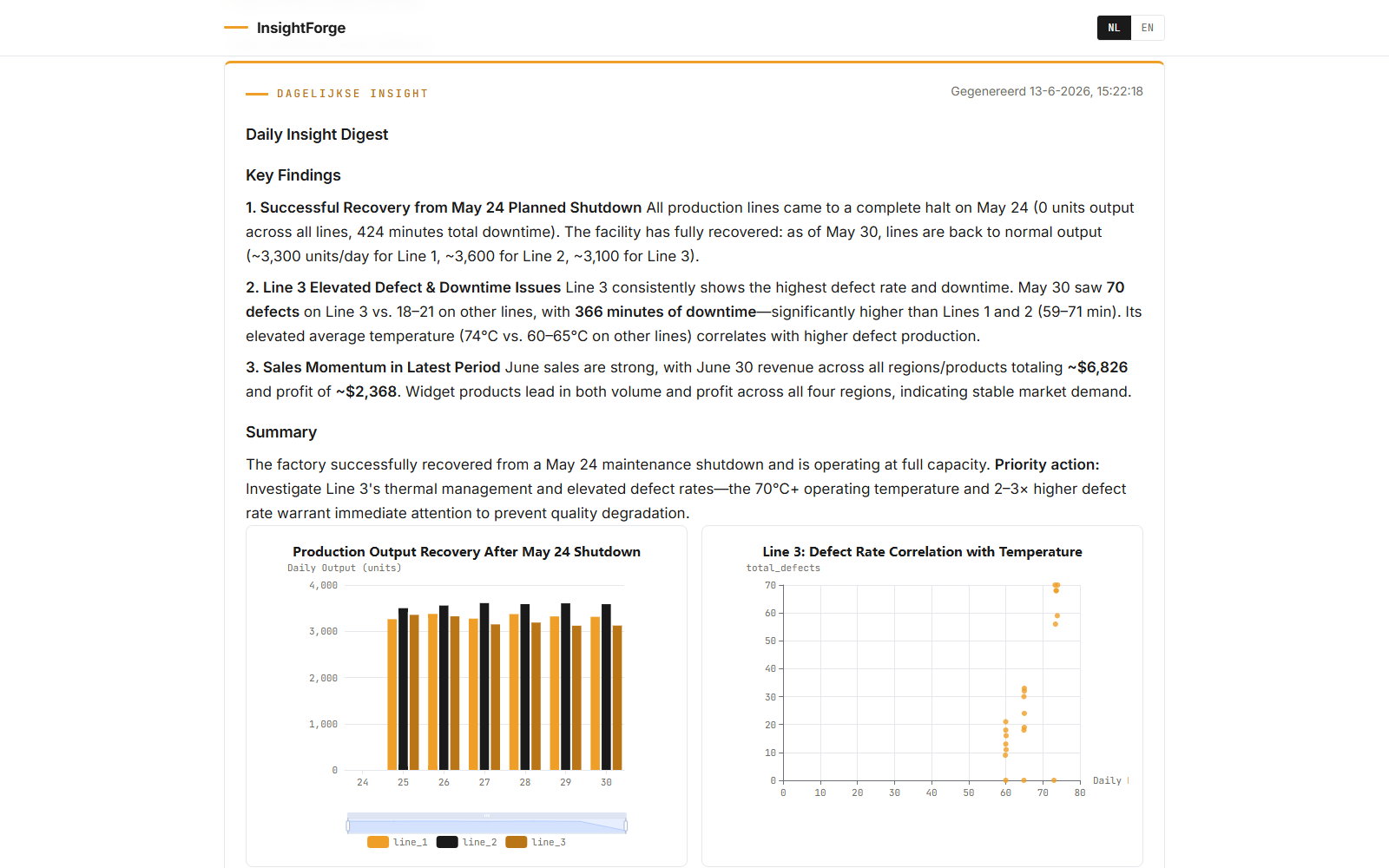Switch language to NL
1389x868 pixels.
1114,28
